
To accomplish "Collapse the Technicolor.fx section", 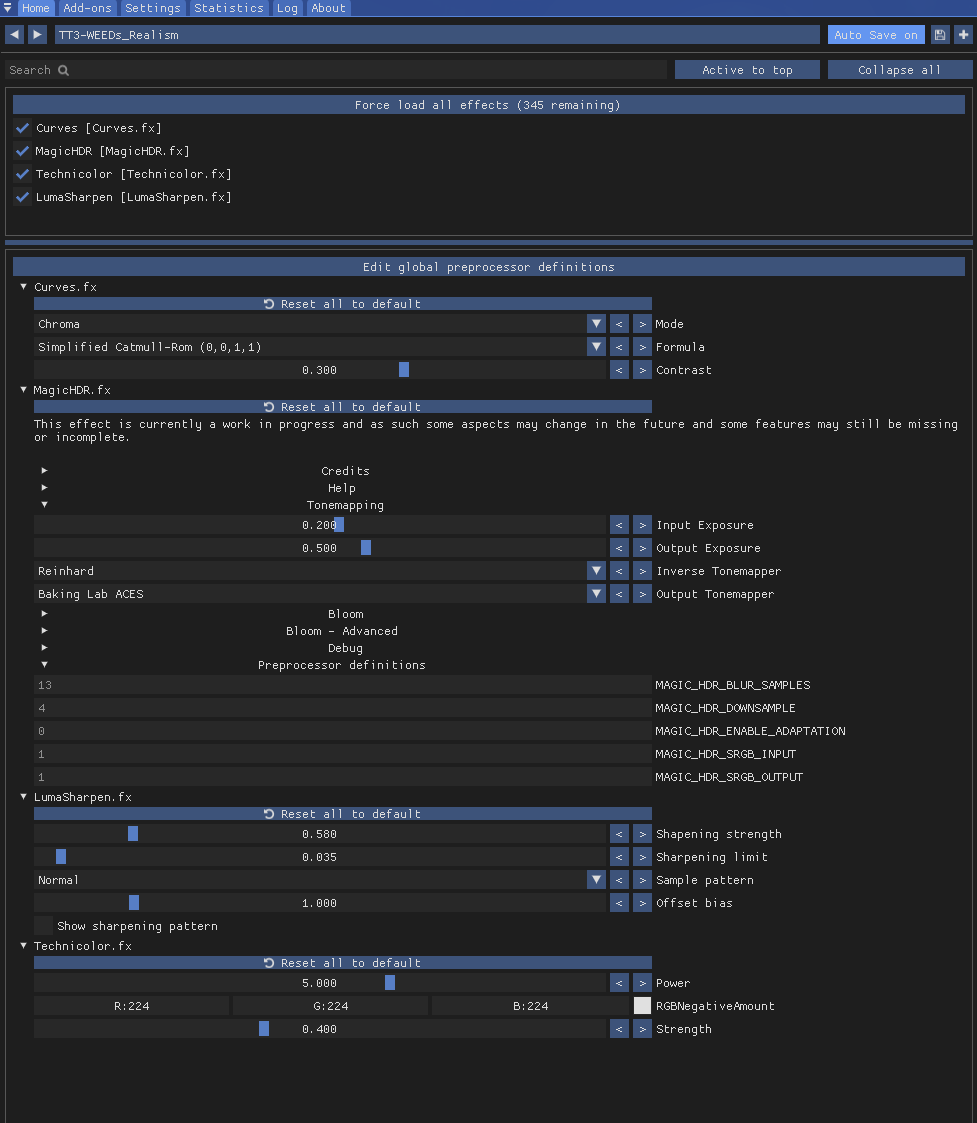I will [x=24, y=946].
